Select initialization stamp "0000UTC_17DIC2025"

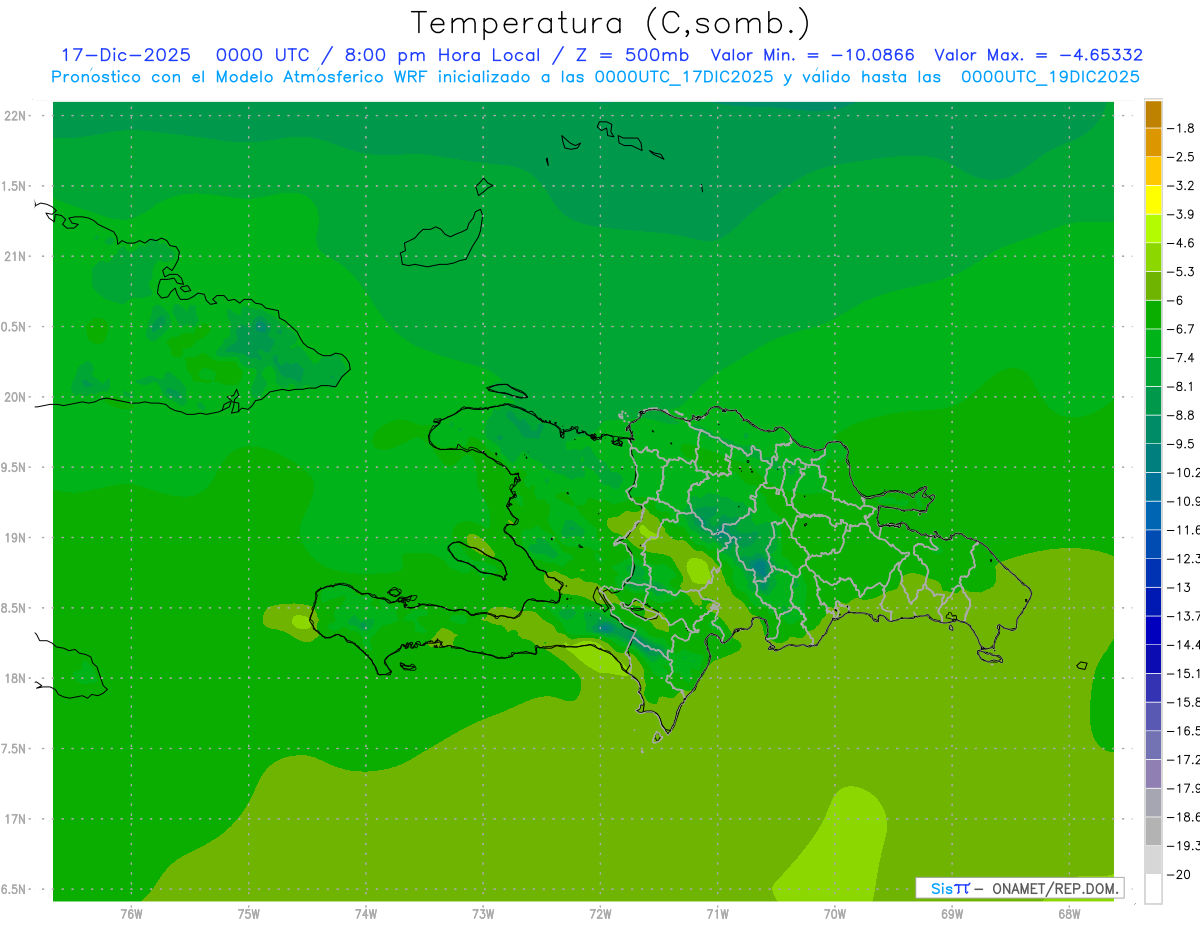(684, 77)
